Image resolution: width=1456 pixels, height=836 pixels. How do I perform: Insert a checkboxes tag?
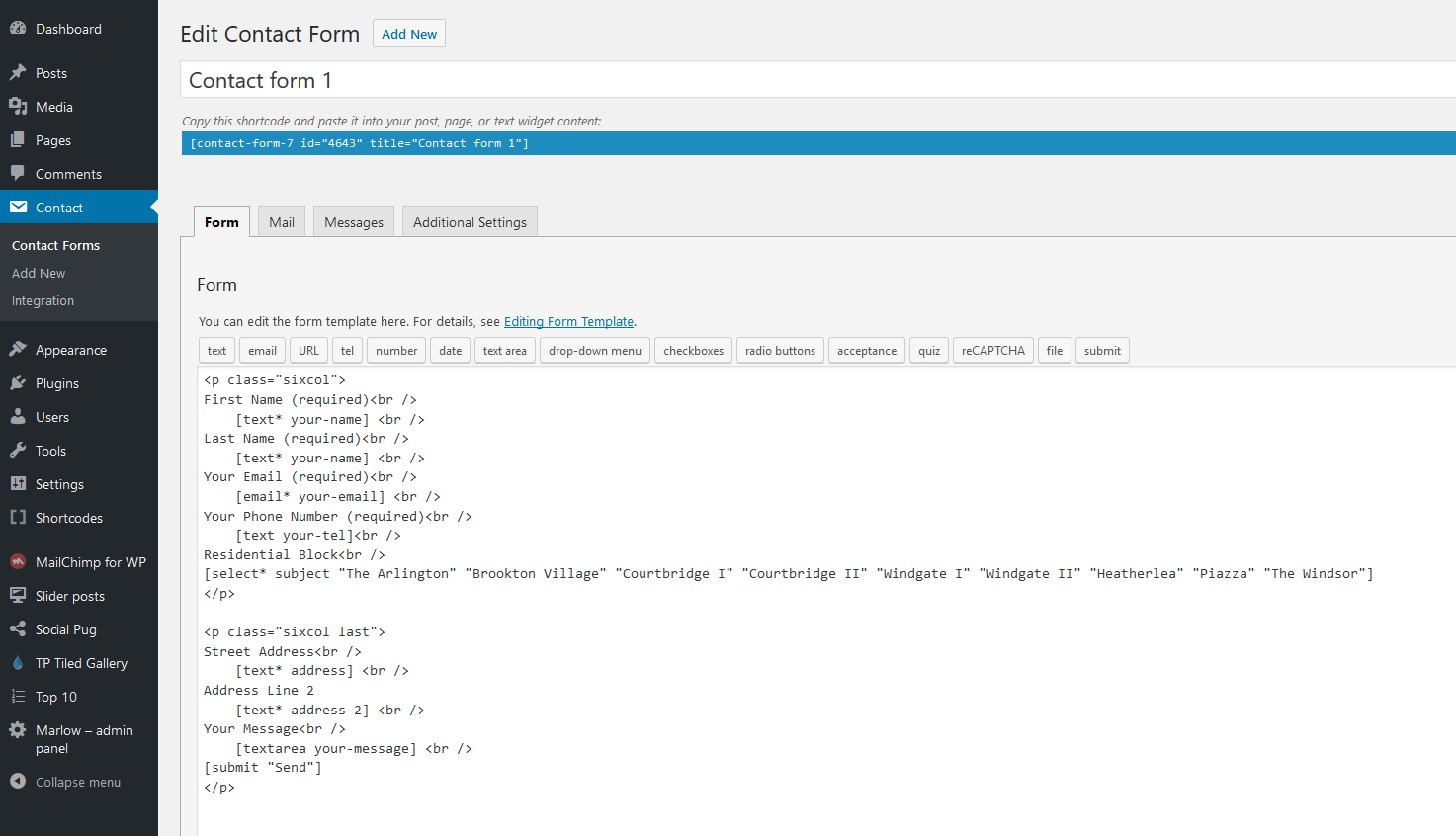pos(693,351)
